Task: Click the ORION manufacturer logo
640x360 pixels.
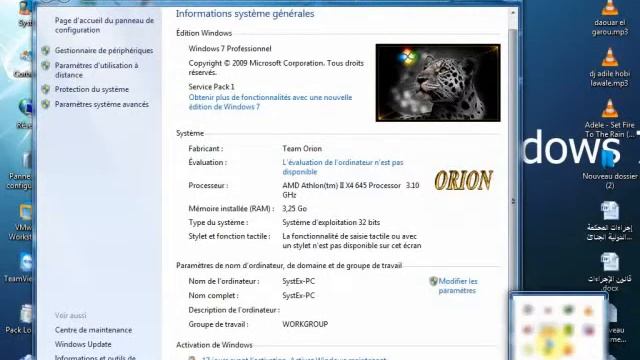Action: click(x=463, y=180)
